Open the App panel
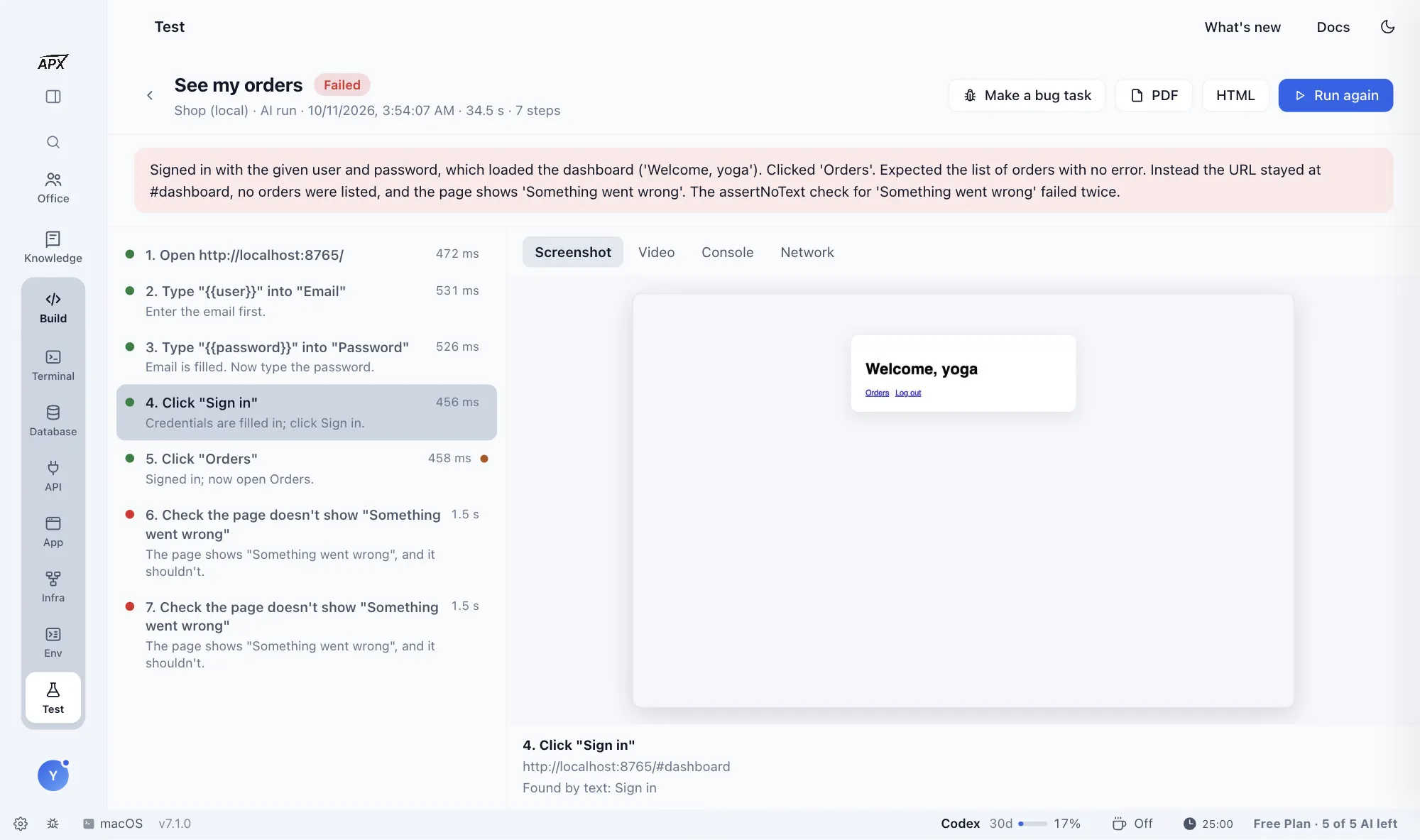Screen dimensions: 1420x840 click(x=53, y=532)
